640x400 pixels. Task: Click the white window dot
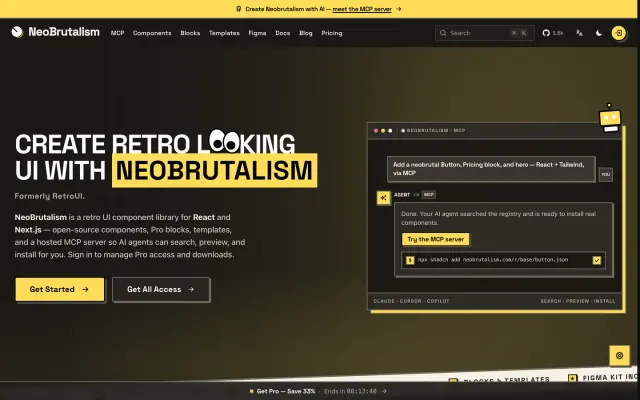click(x=390, y=131)
